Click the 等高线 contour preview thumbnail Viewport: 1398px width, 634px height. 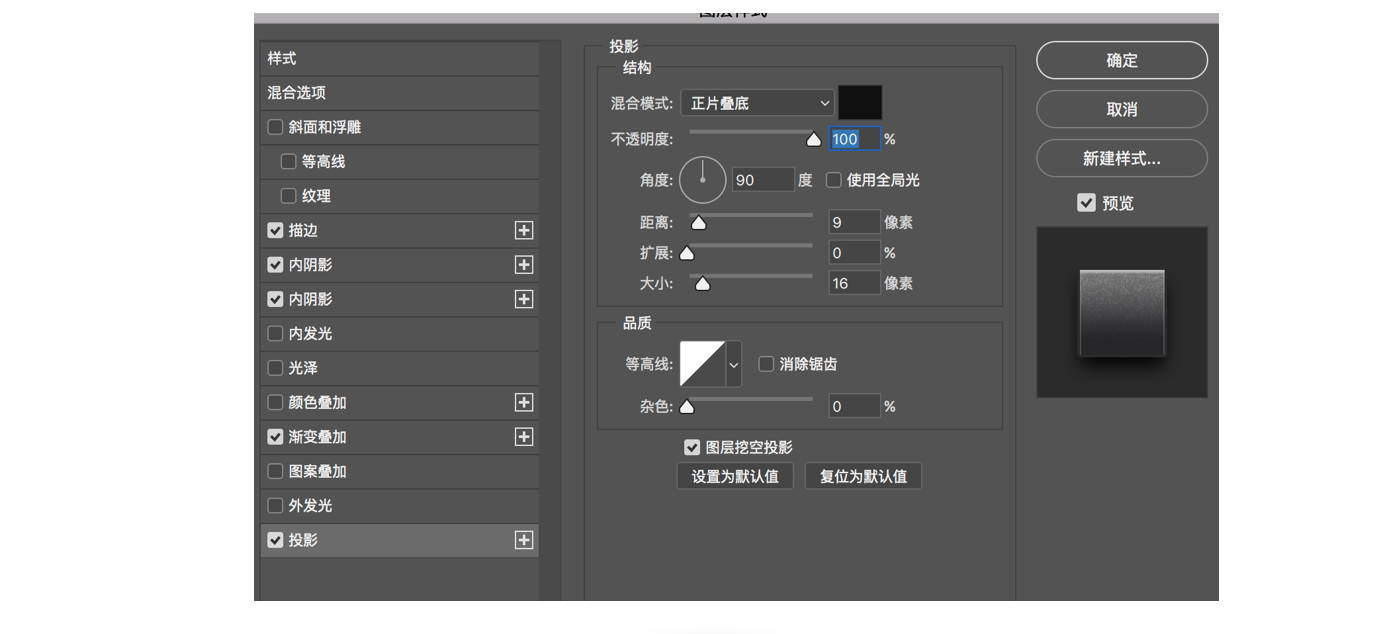pyautogui.click(x=702, y=364)
